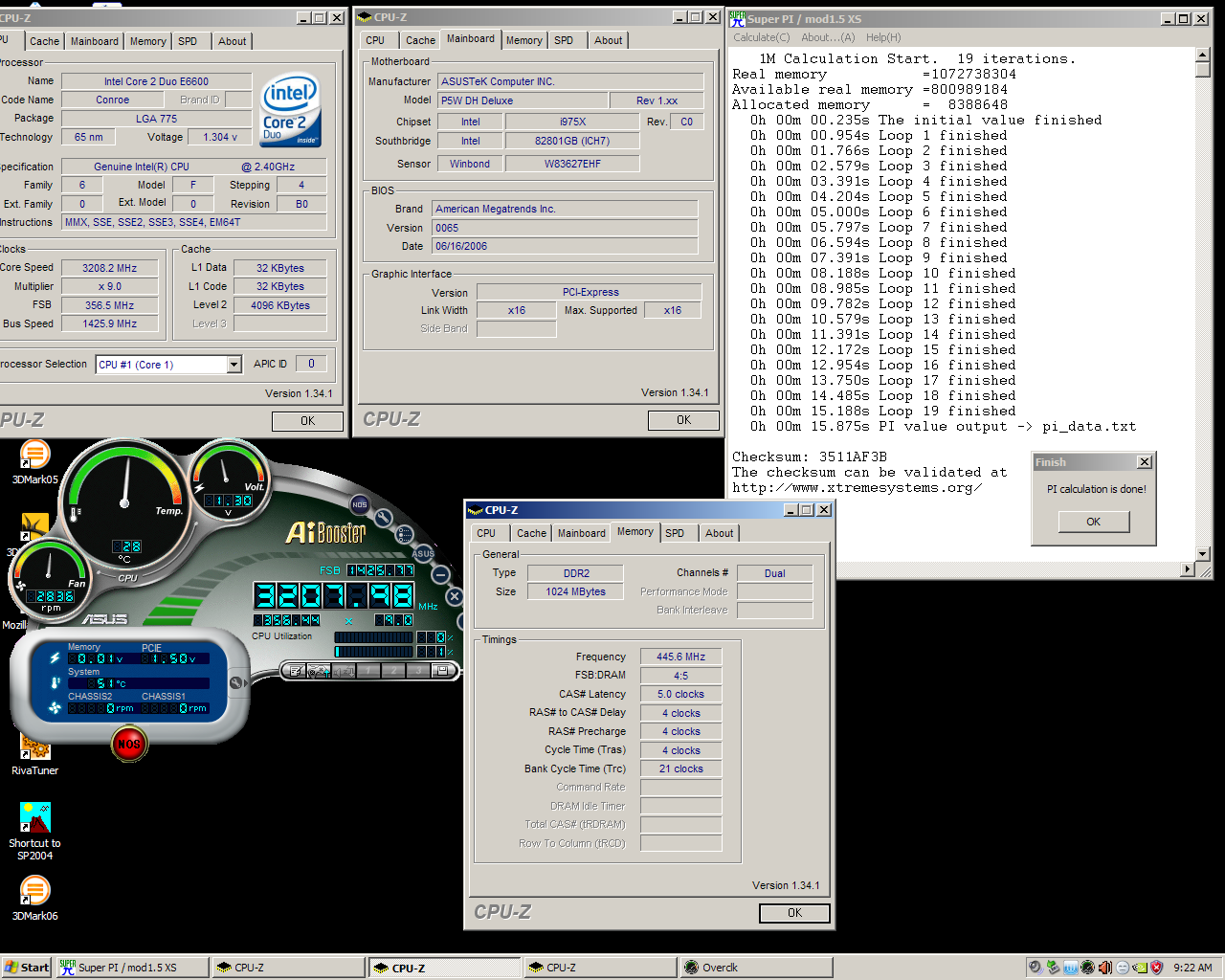1225x980 pixels.
Task: Open the Help(H) menu in Super PI
Action: [882, 37]
